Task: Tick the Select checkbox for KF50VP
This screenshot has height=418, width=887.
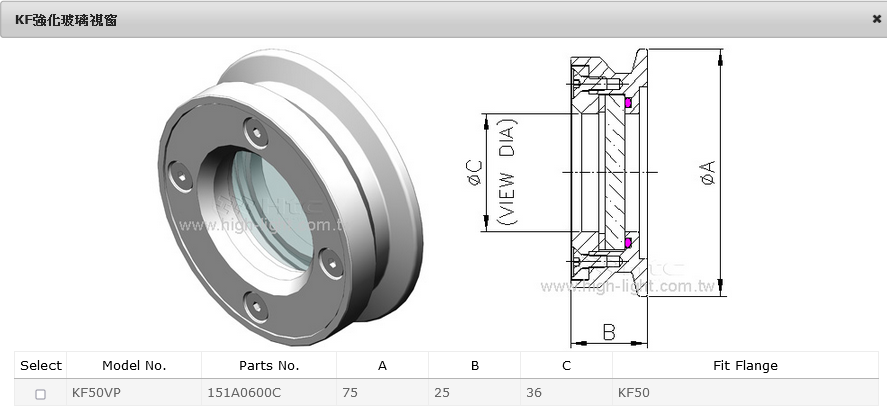Action: (x=41, y=394)
